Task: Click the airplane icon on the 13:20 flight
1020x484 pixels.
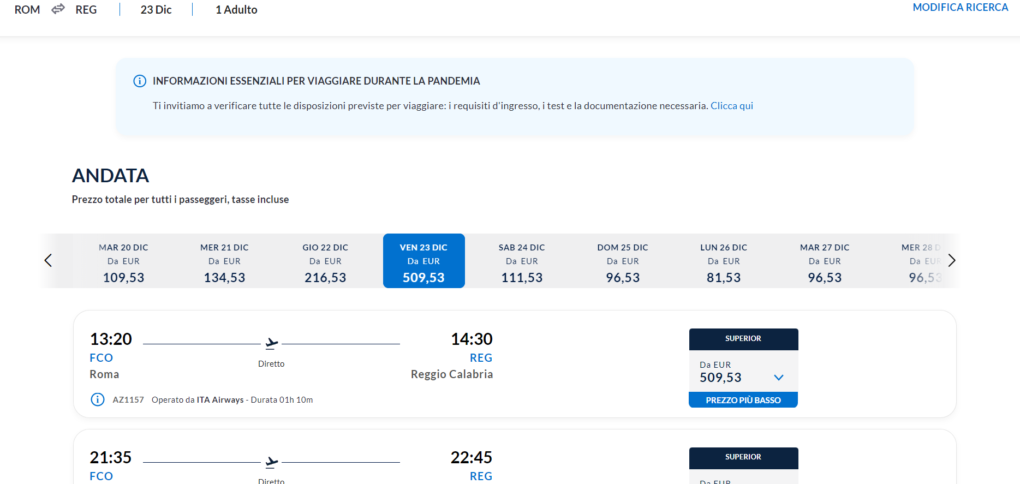Action: [271, 343]
